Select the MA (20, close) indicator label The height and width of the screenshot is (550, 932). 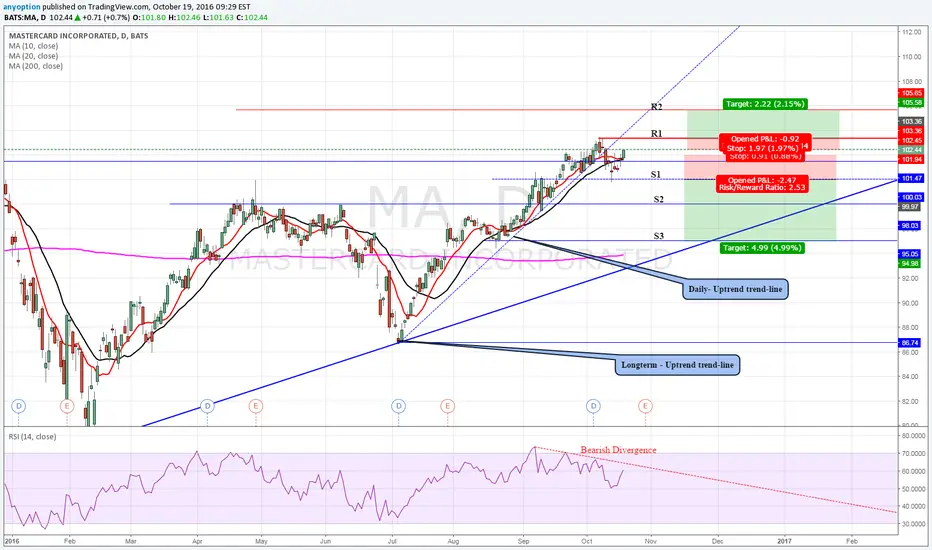point(33,56)
